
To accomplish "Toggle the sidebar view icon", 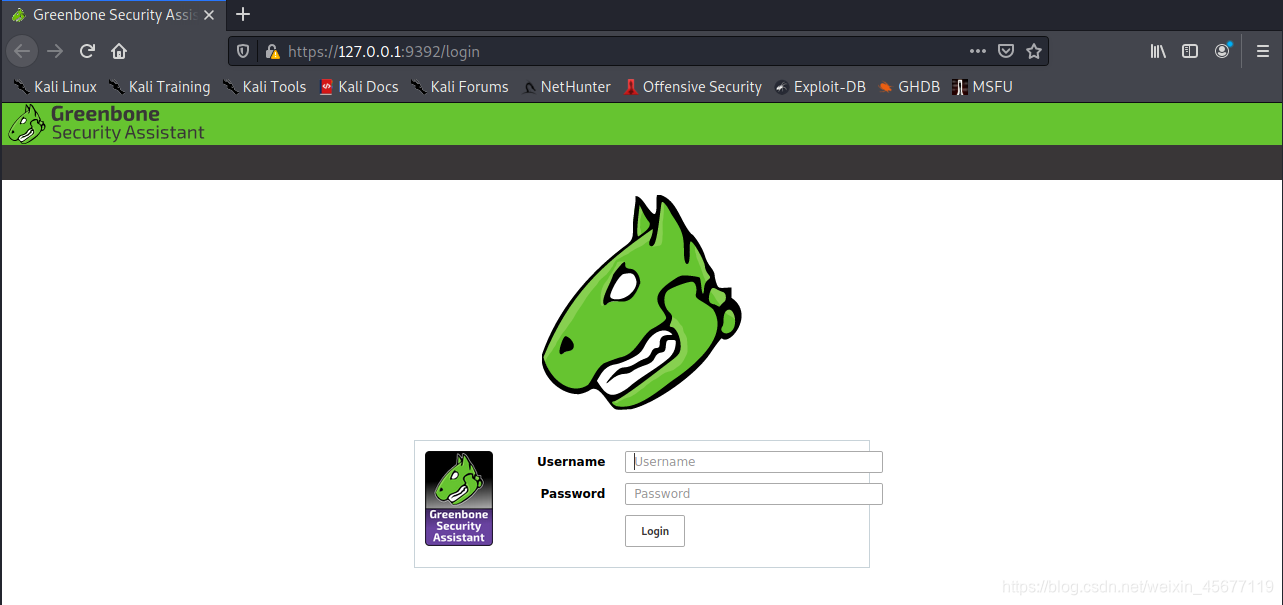I will coord(1190,51).
